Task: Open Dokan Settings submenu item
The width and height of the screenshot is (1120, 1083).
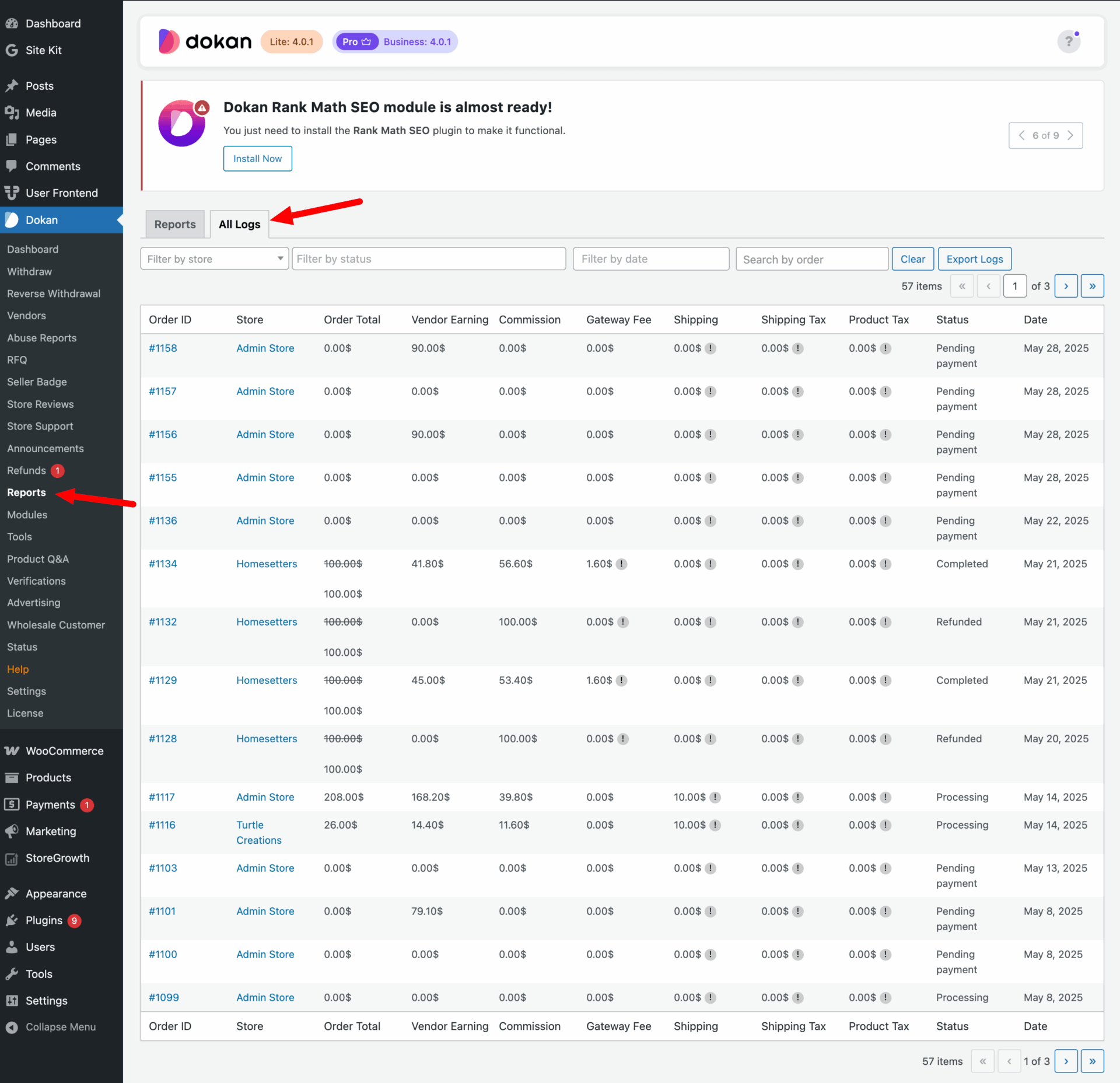Action: [x=26, y=691]
